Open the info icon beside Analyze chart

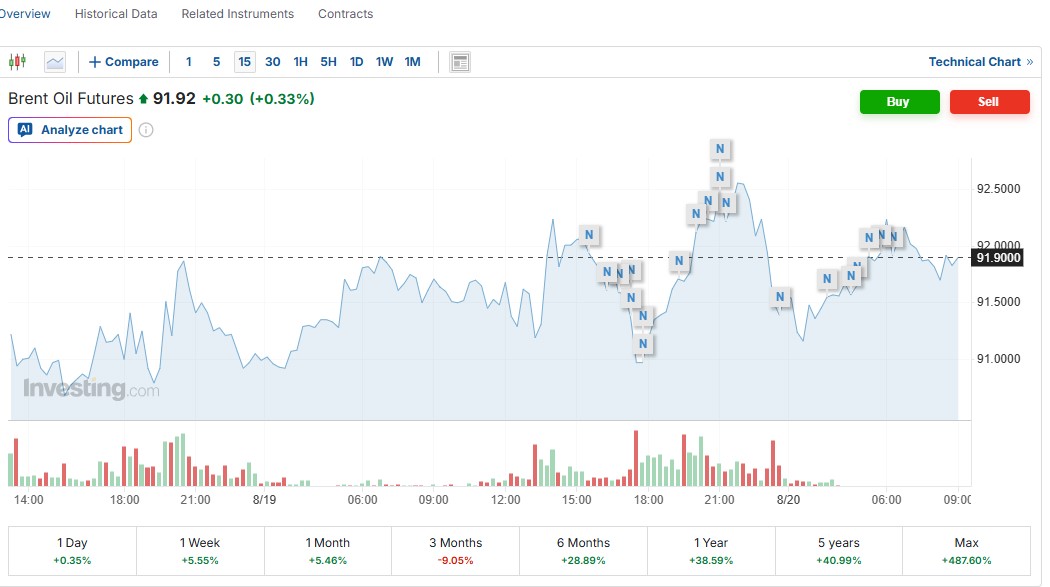(146, 130)
